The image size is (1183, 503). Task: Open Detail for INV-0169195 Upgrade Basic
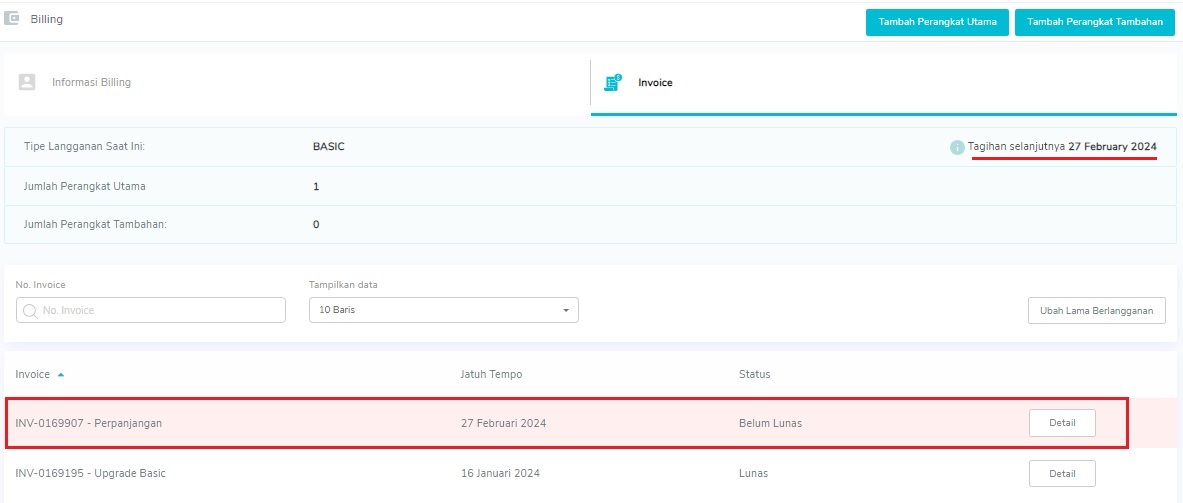pos(1062,474)
